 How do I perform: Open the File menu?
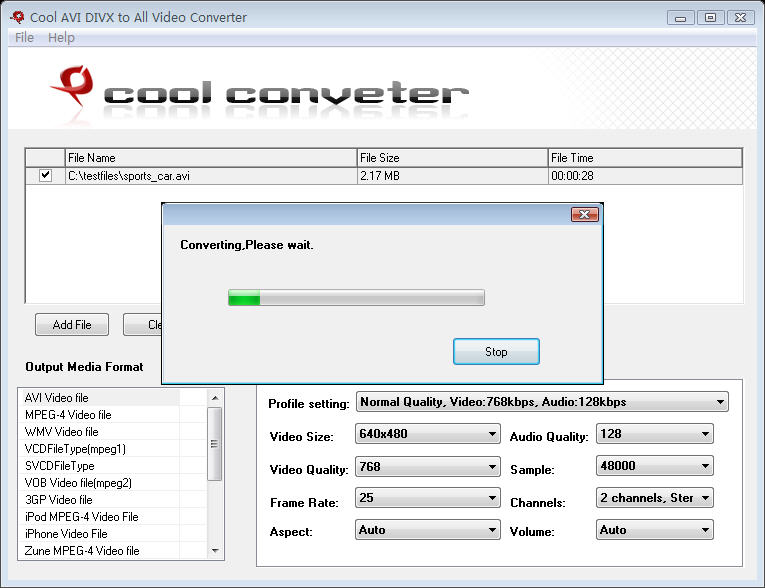(24, 38)
